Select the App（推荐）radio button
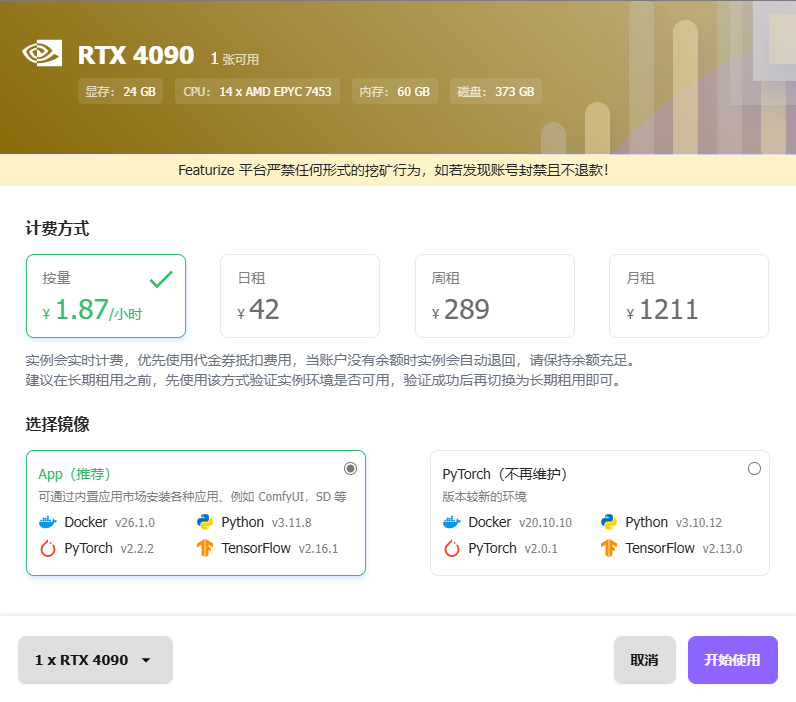This screenshot has width=796, height=702. pos(350,469)
